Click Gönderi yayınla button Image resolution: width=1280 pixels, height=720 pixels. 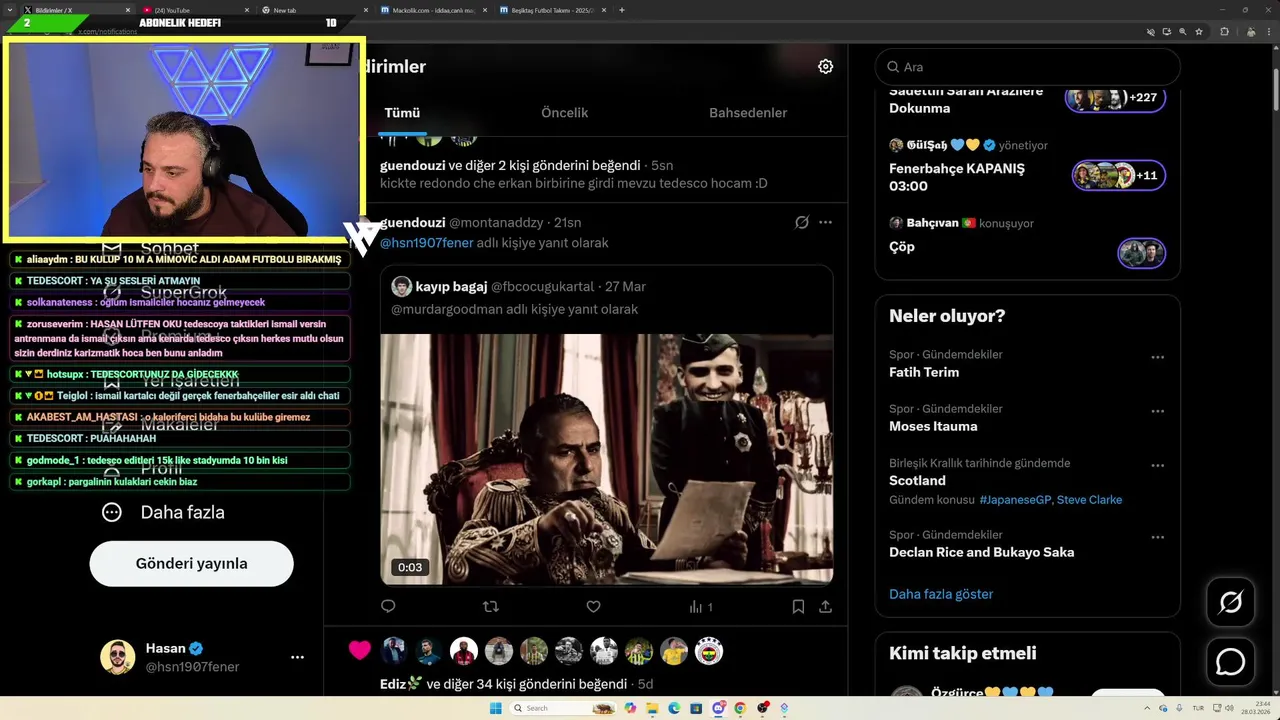[x=192, y=563]
